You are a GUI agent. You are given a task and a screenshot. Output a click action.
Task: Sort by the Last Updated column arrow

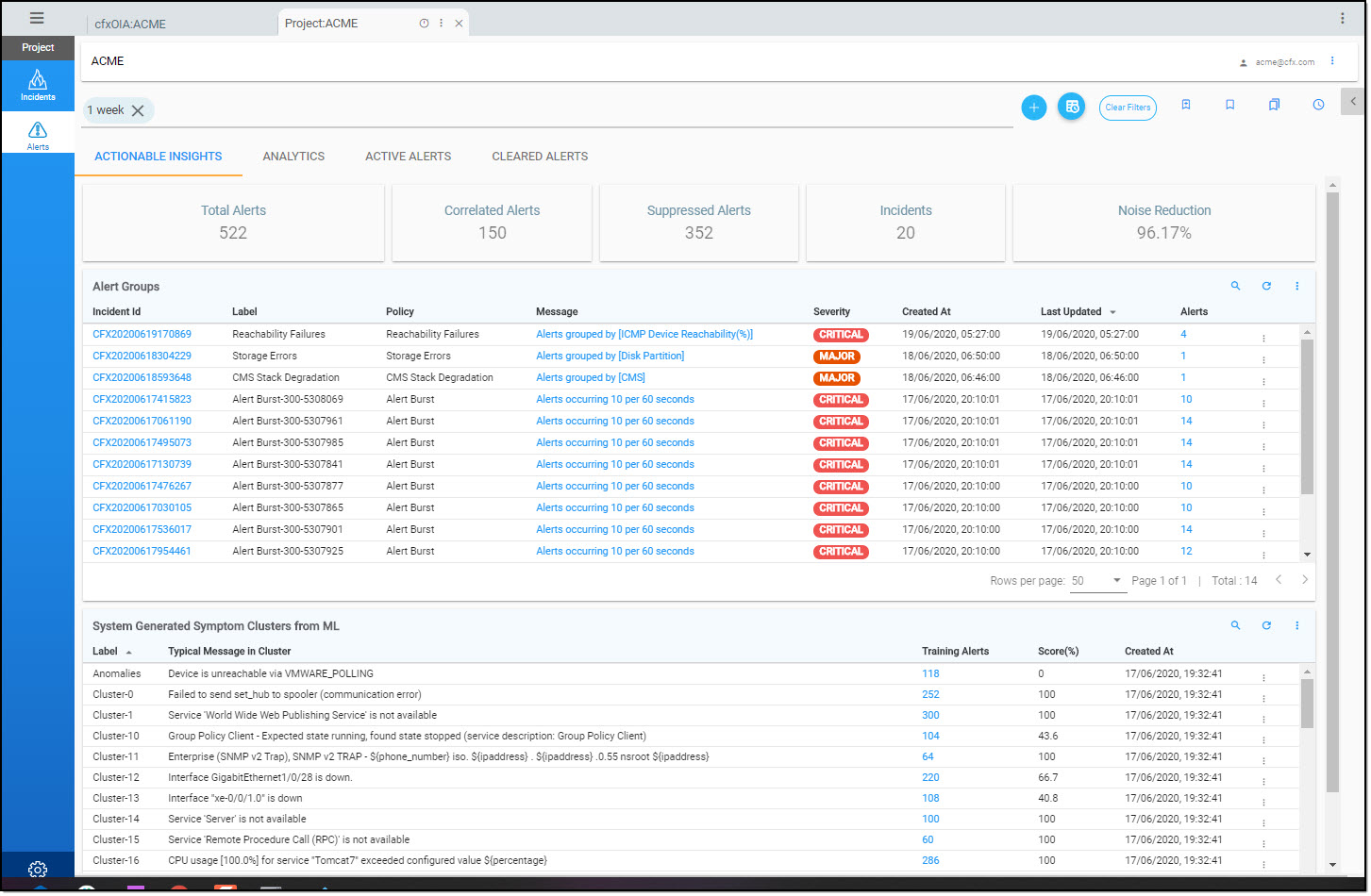coord(1112,312)
